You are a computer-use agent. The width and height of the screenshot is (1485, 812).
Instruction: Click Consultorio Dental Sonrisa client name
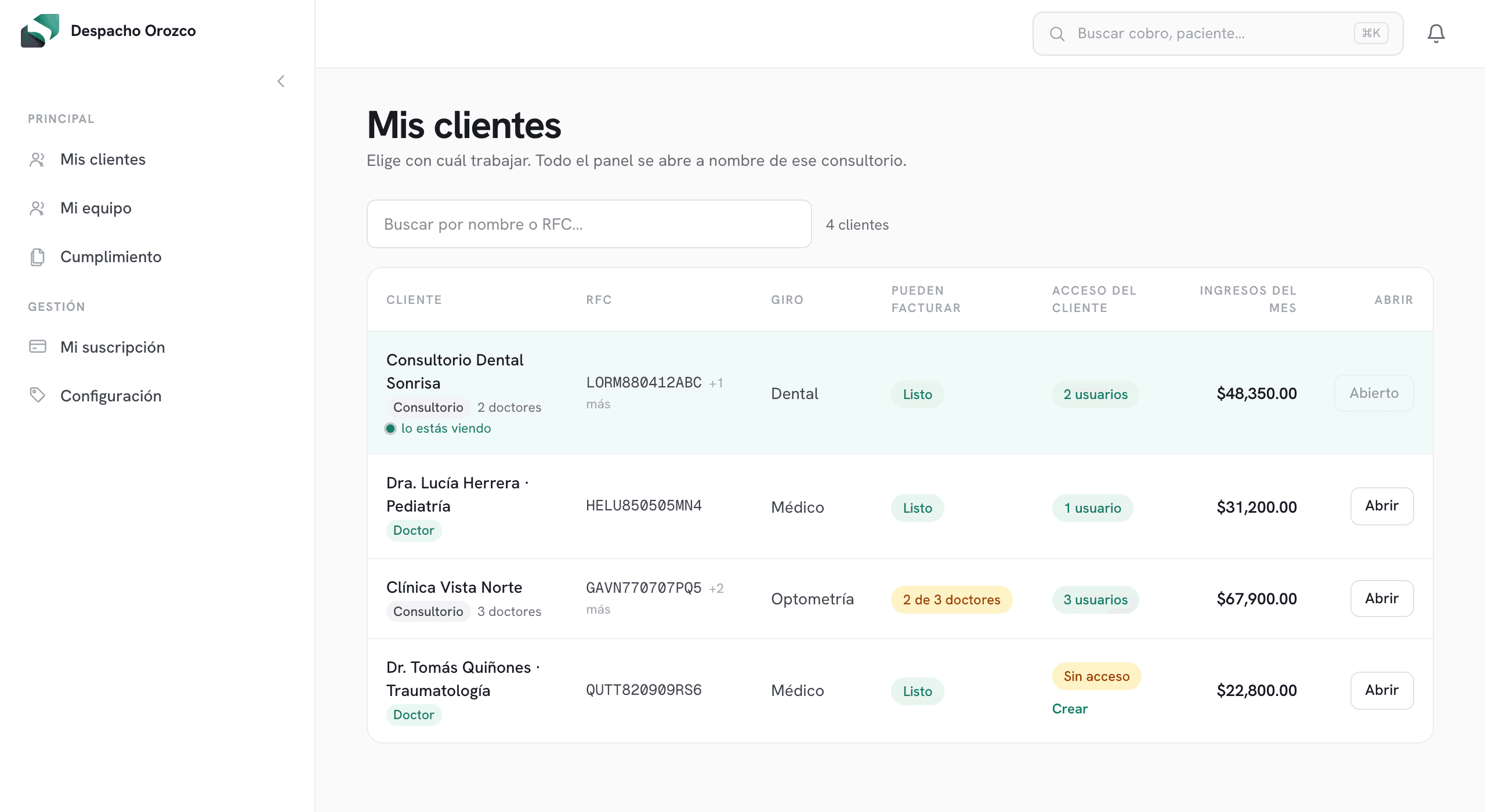point(455,372)
